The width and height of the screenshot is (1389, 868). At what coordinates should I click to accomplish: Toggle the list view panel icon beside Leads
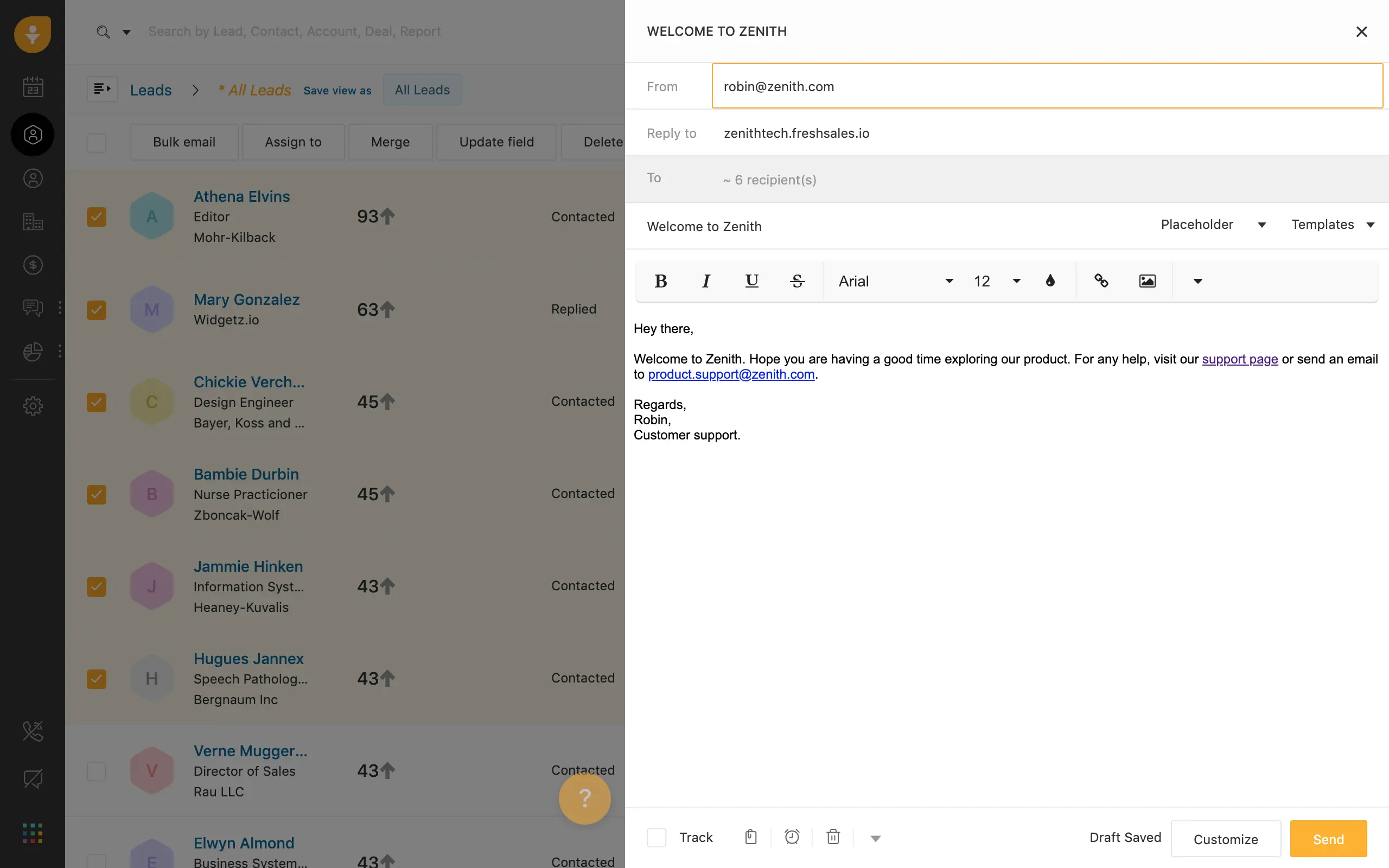click(x=102, y=89)
